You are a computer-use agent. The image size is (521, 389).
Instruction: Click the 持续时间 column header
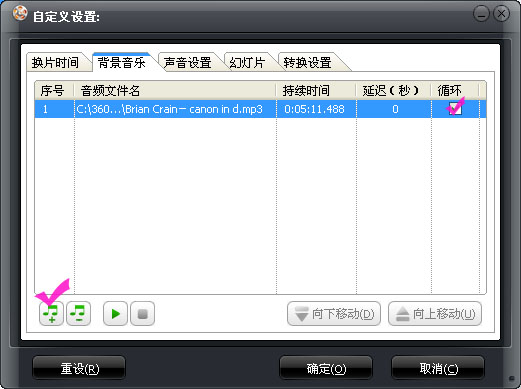(x=316, y=90)
